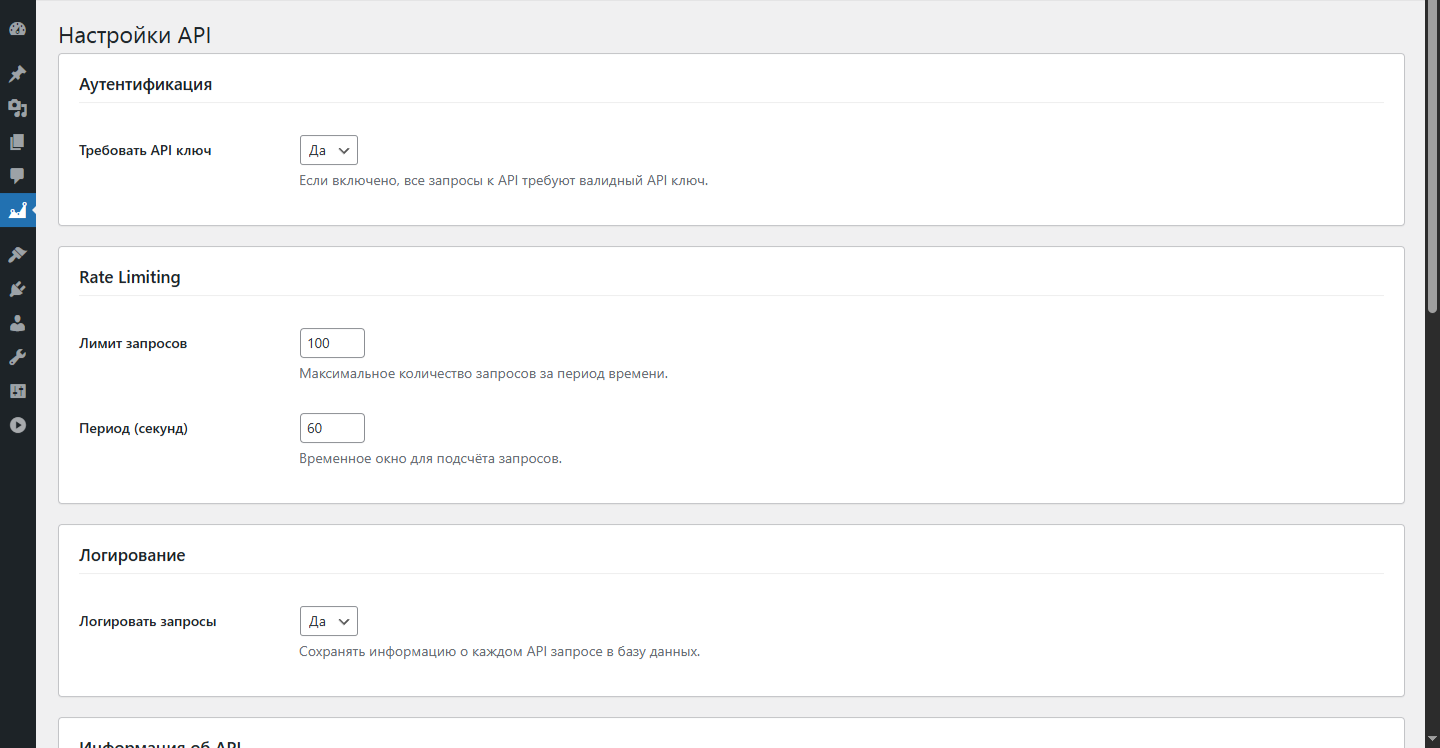The width and height of the screenshot is (1440, 748).
Task: Click the page vertical scrollbar
Action: point(1432,374)
